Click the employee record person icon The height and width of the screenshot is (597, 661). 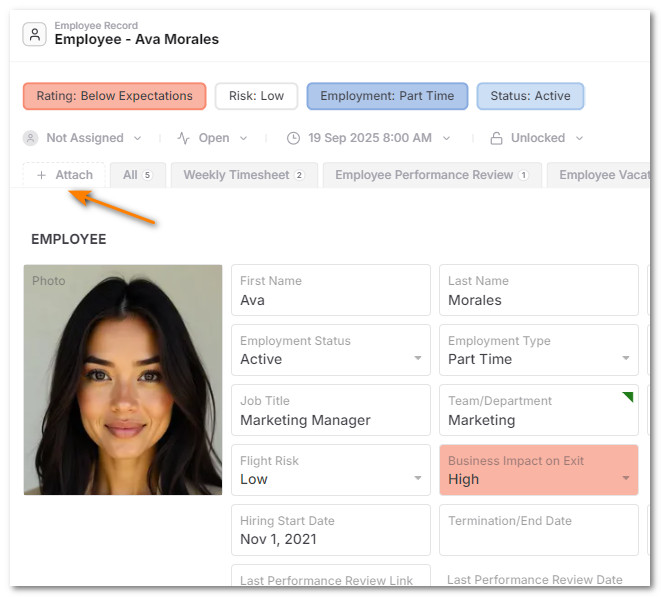click(36, 34)
